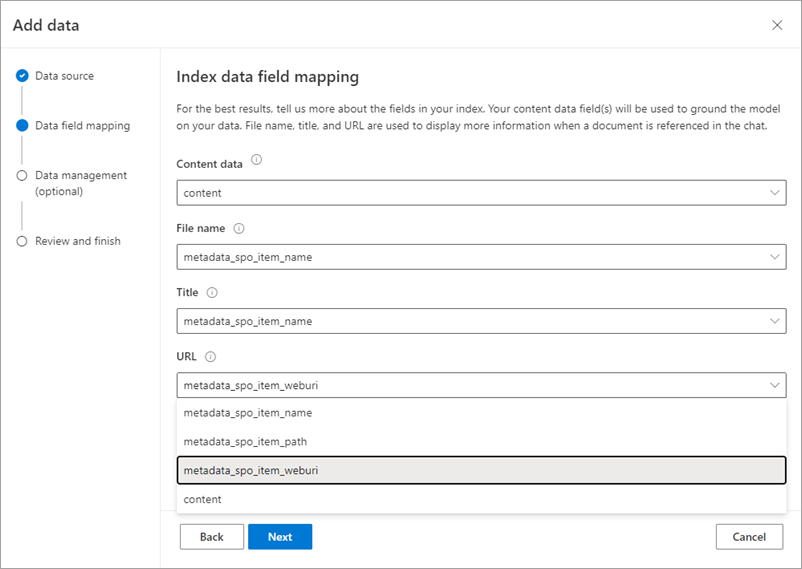Select the content option in list
Image resolution: width=802 pixels, height=569 pixels.
tap(203, 499)
